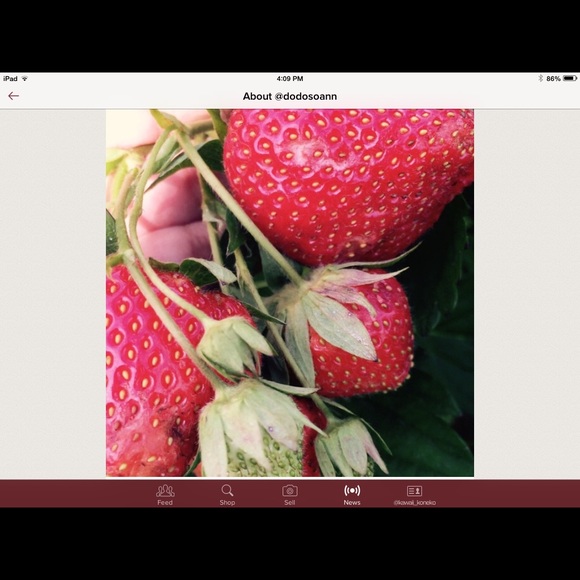Image resolution: width=580 pixels, height=580 pixels.
Task: Open the strawberry photo
Action: [x=290, y=293]
